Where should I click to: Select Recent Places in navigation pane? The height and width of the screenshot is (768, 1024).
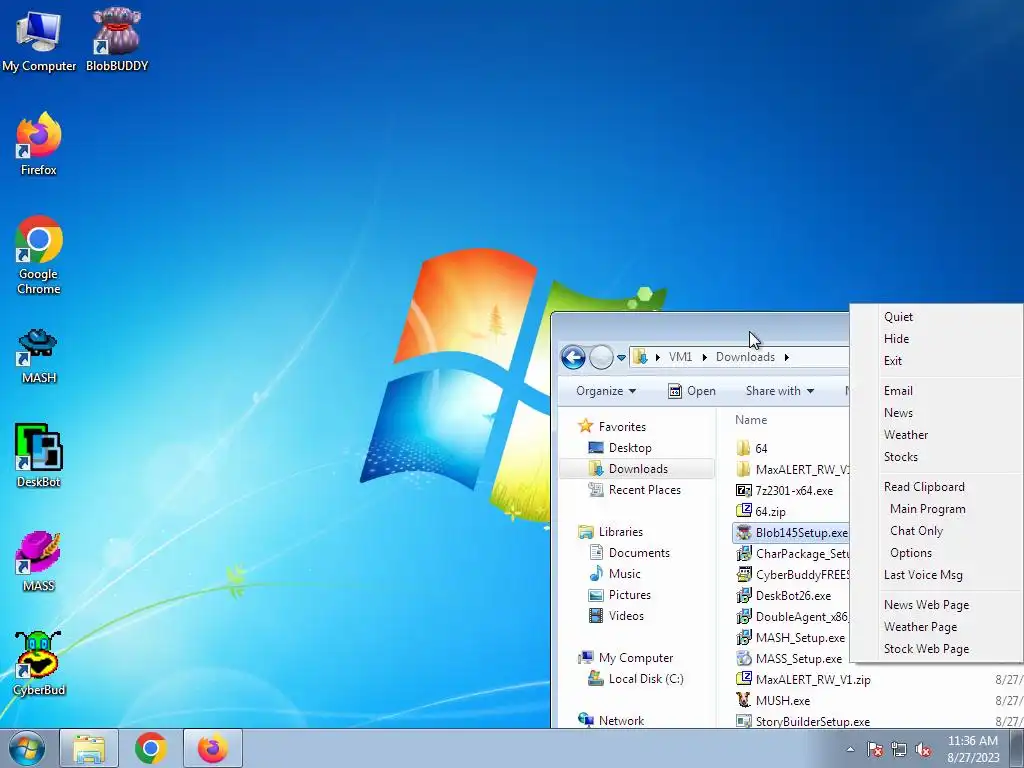645,490
